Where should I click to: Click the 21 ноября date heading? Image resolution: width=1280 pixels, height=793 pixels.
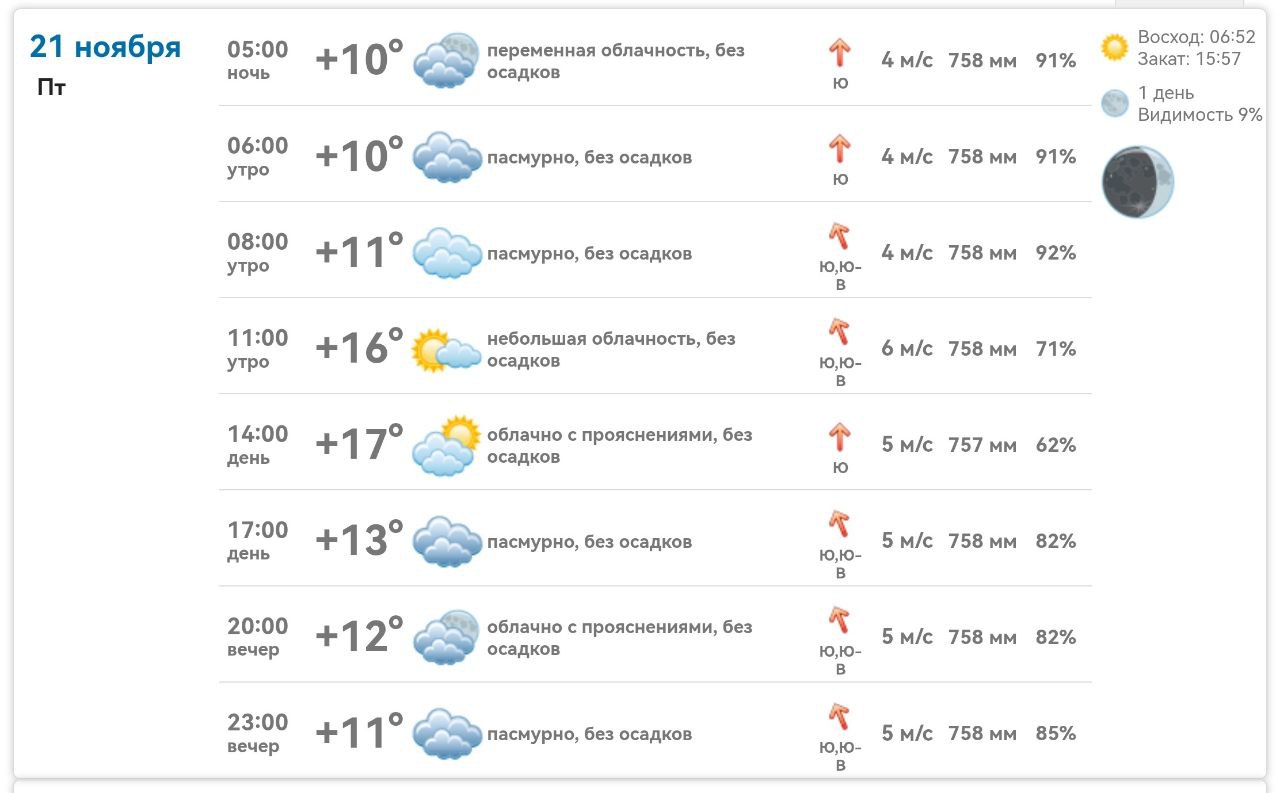pyautogui.click(x=105, y=46)
